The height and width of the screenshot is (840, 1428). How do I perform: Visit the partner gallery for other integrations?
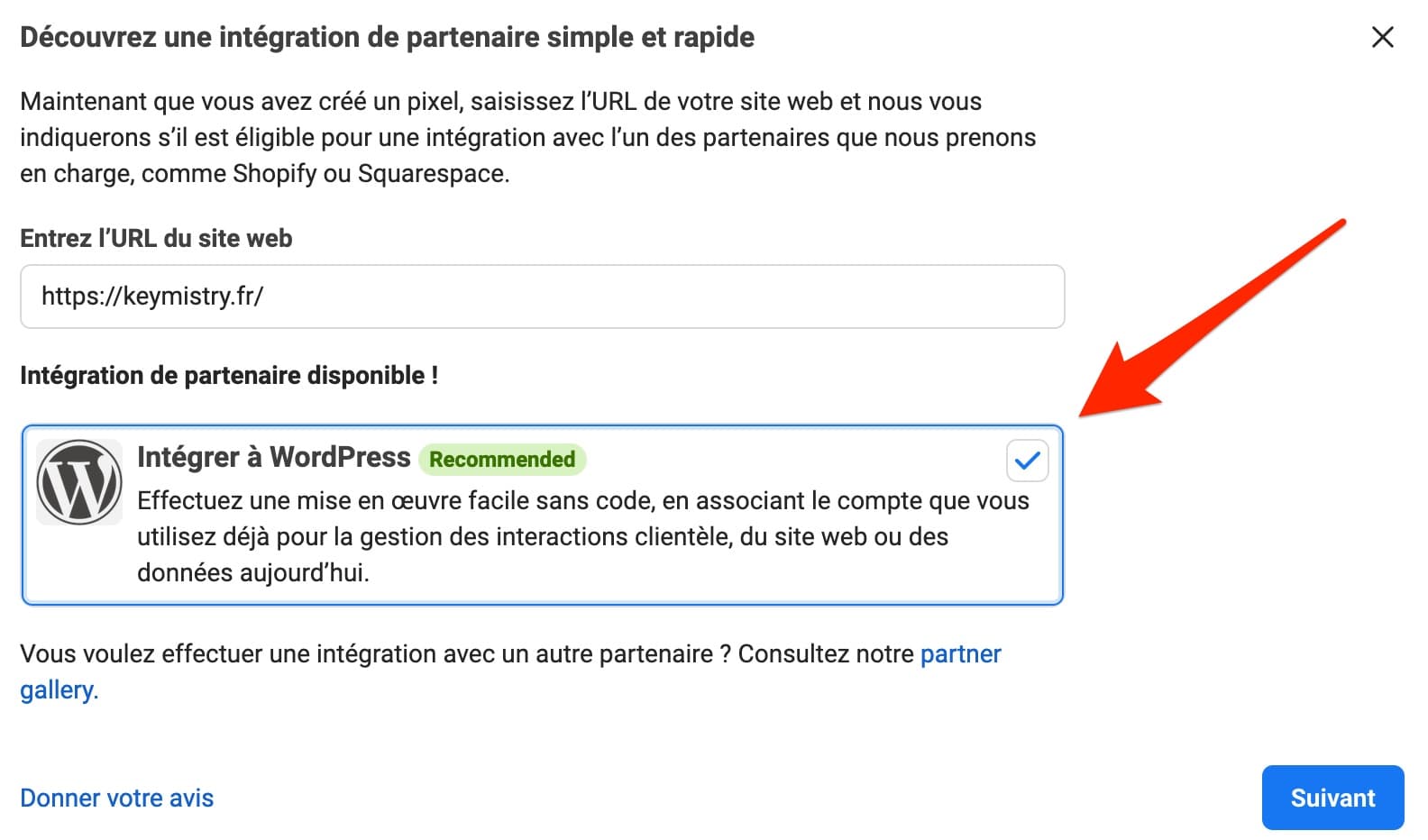point(958,654)
